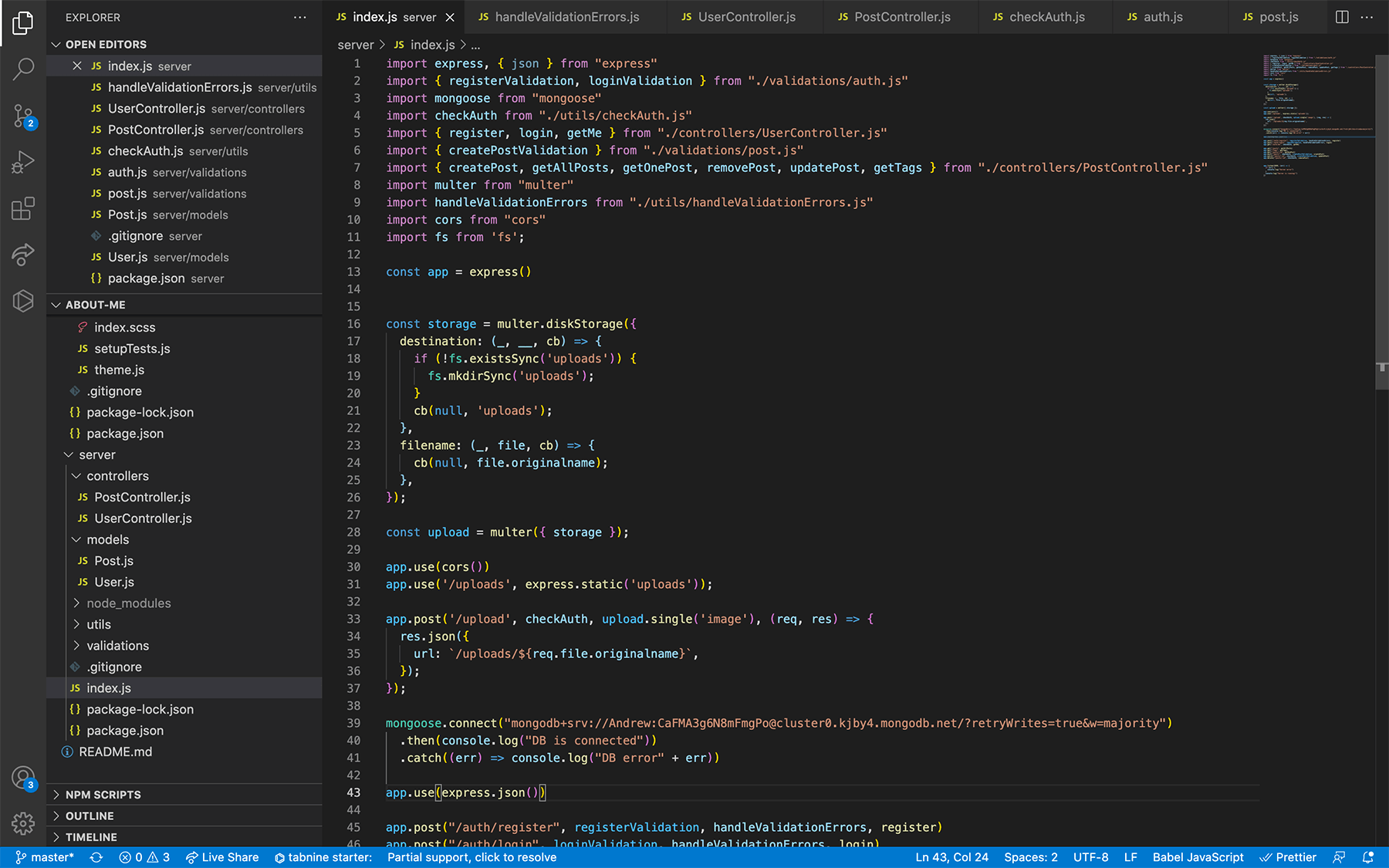Open Post.js under models folder
Viewport: 1389px width, 868px height.
click(x=184, y=561)
